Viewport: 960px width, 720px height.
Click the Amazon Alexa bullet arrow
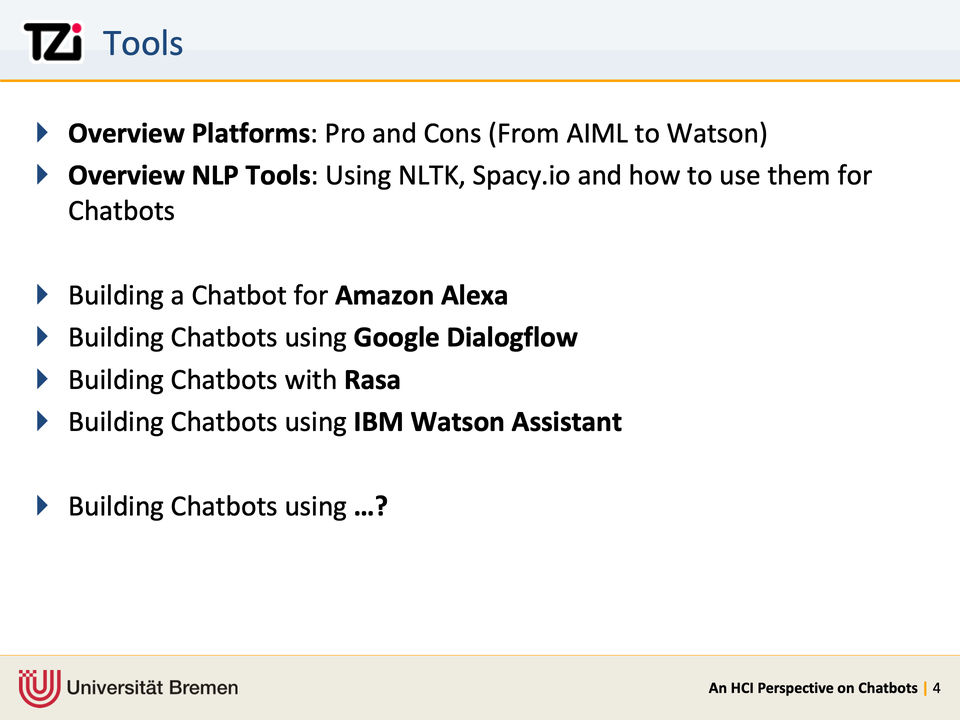coord(42,295)
